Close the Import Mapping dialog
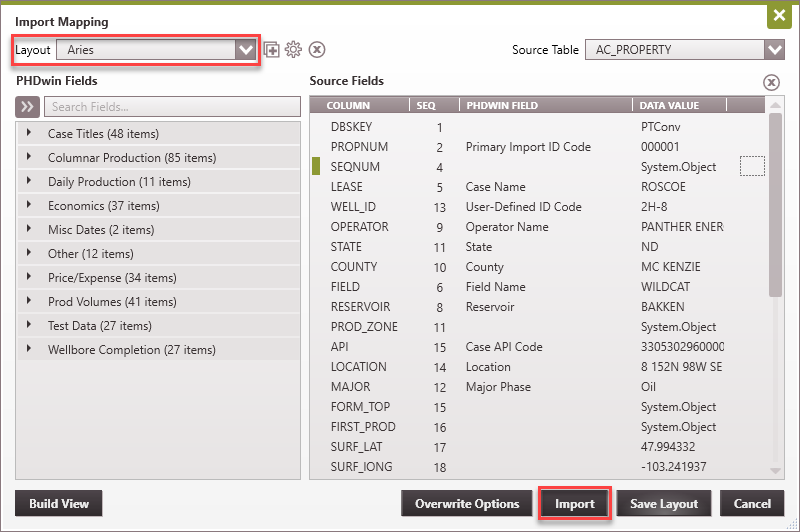 click(779, 15)
